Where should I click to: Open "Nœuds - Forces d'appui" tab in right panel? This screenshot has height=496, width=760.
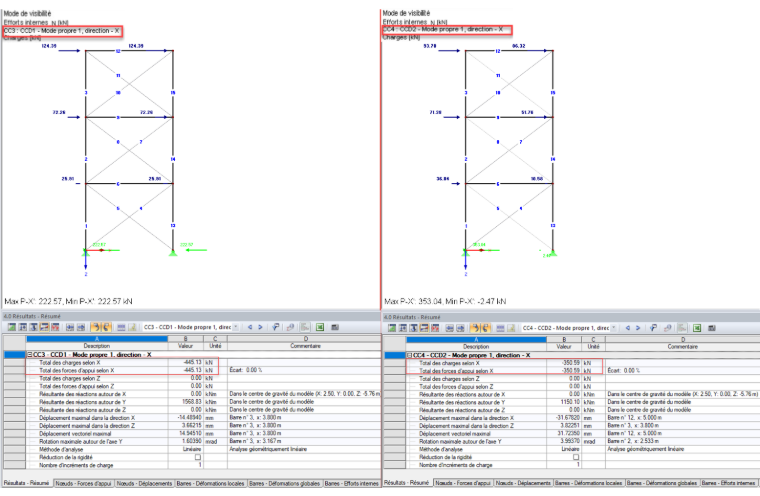[463, 483]
